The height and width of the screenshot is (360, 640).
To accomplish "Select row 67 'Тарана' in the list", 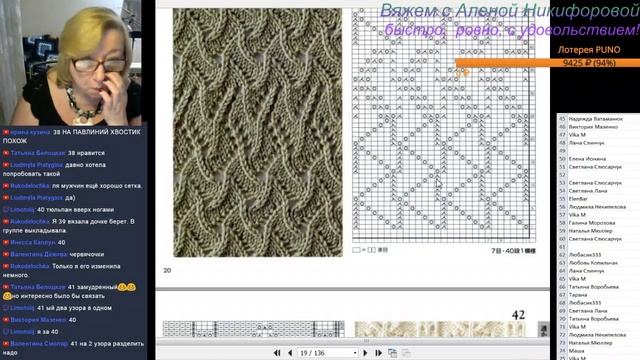I will pos(578,295).
